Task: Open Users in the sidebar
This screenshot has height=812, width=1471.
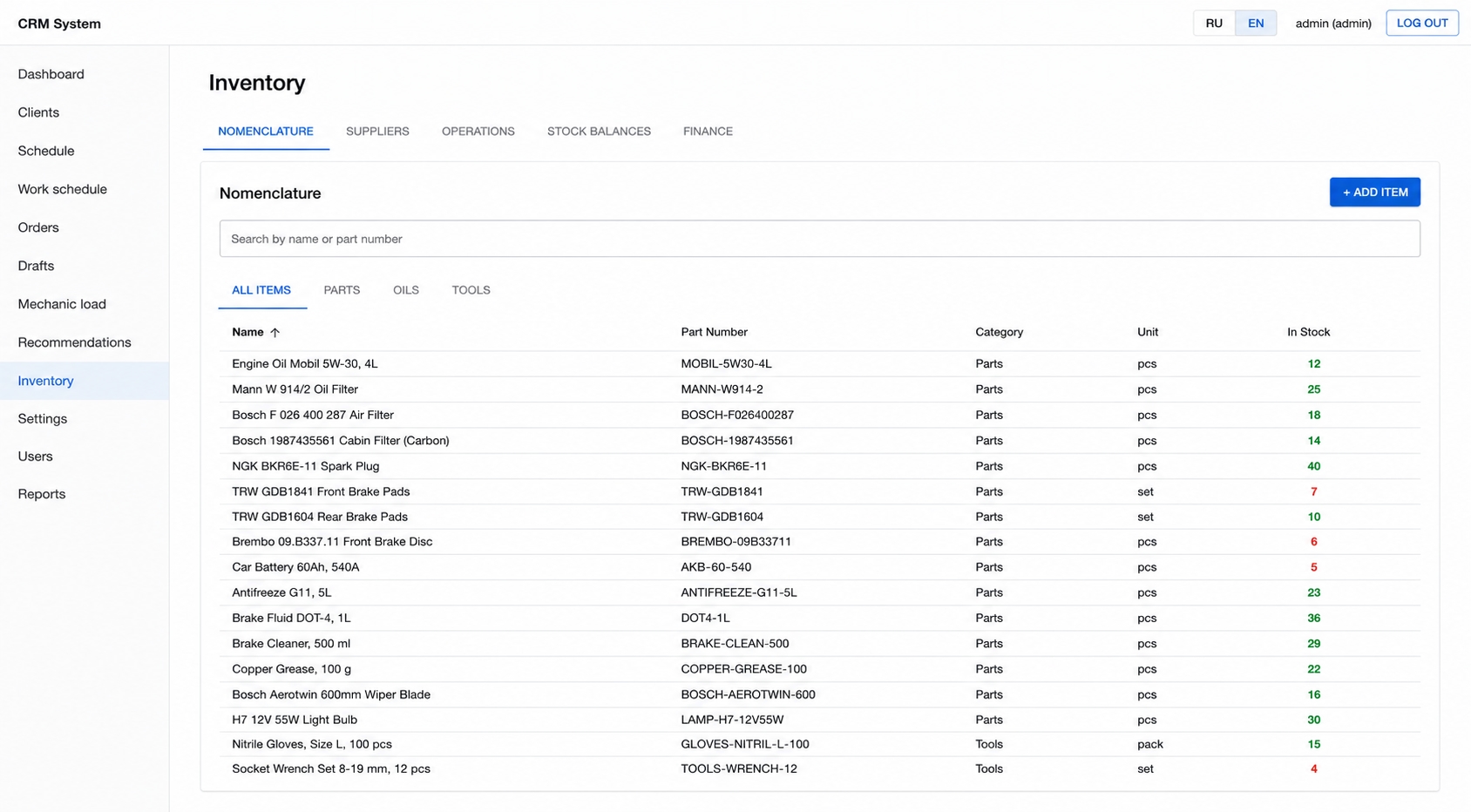Action: [x=85, y=457]
